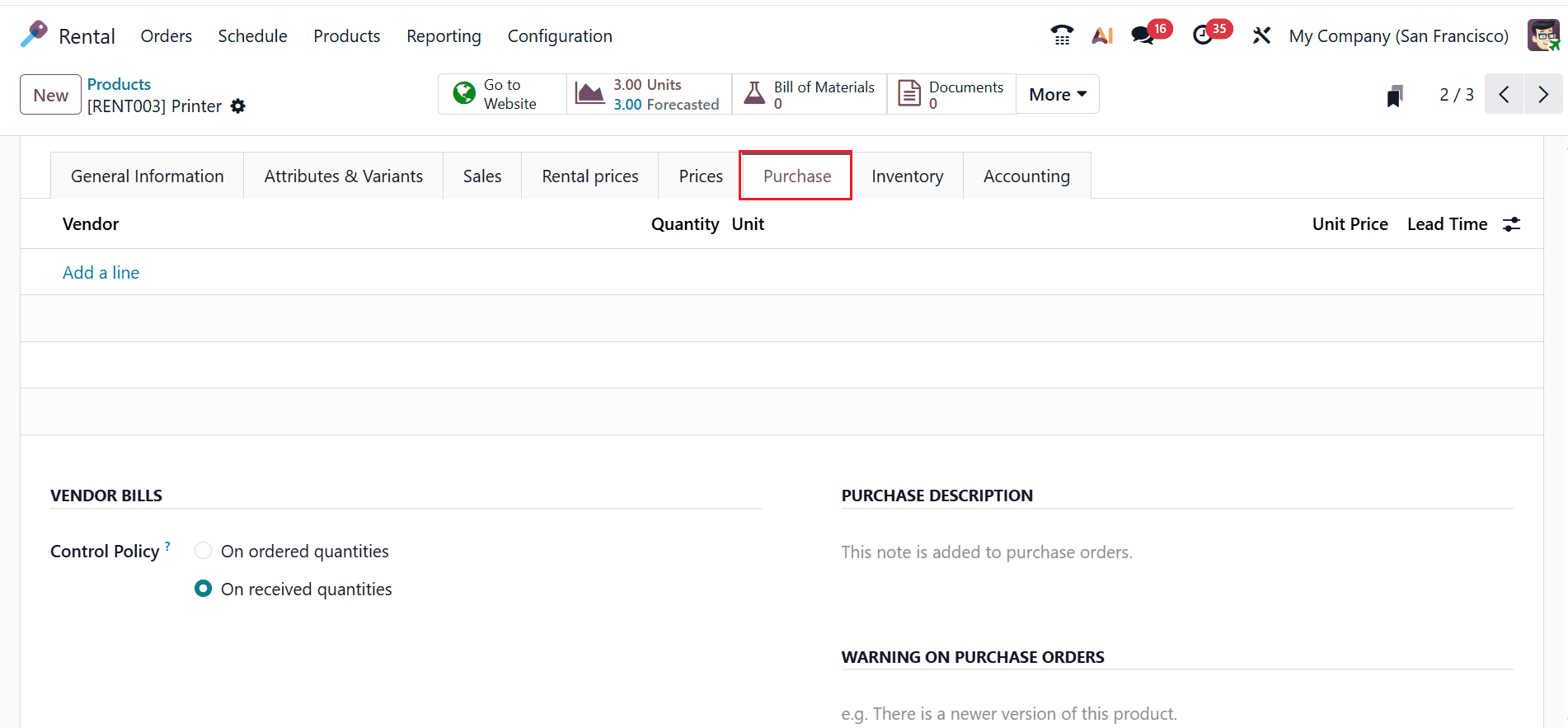
Task: Switch to General Information tab
Action: click(148, 176)
